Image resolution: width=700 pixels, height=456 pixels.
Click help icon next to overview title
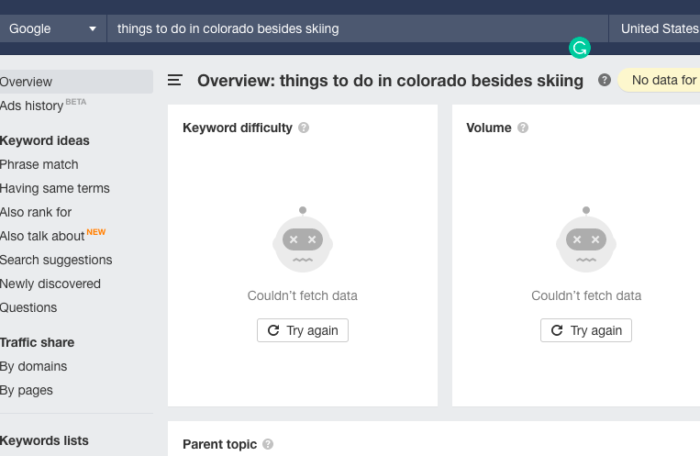pyautogui.click(x=604, y=80)
